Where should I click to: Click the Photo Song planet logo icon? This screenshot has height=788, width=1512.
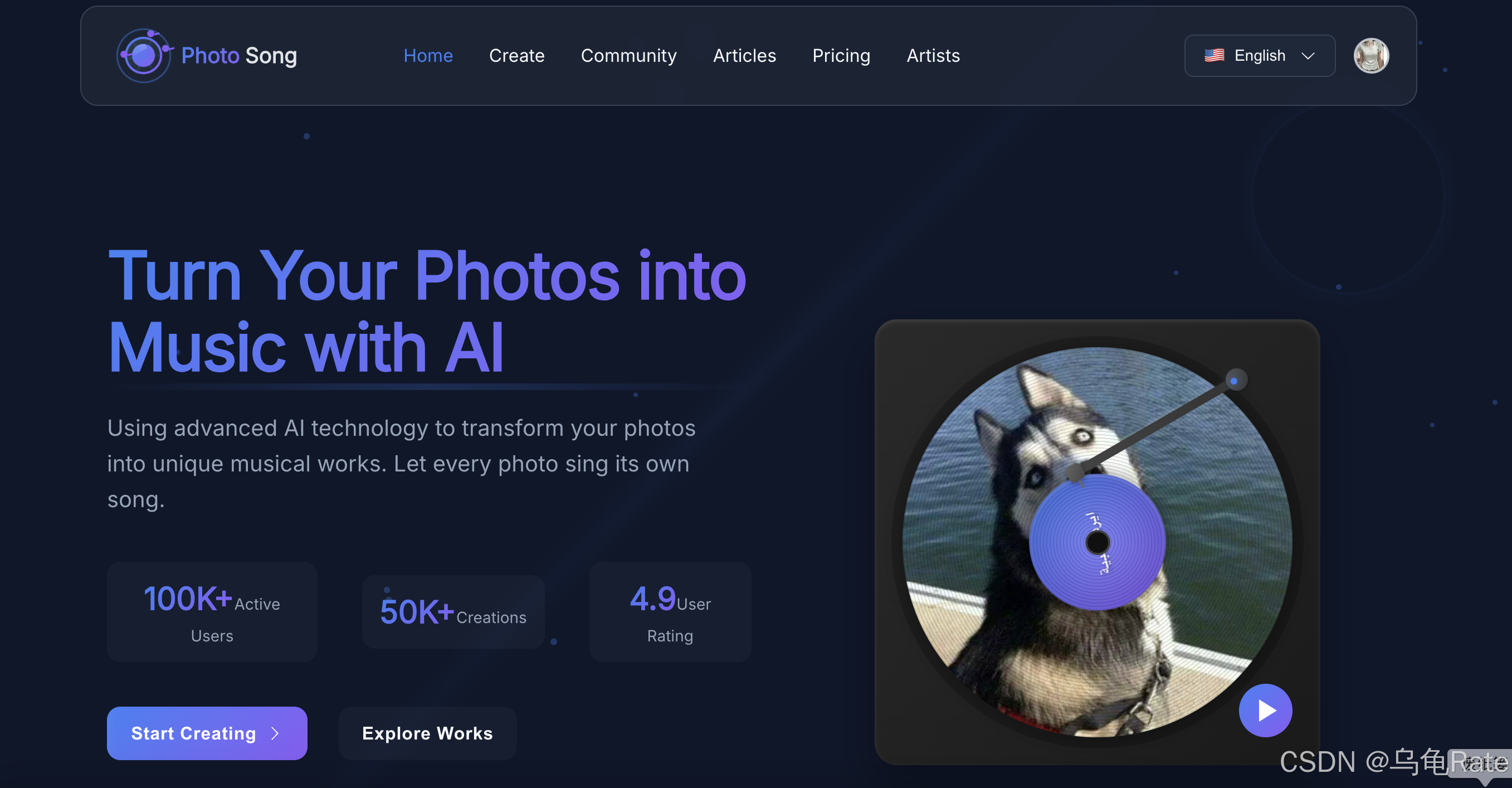click(144, 56)
